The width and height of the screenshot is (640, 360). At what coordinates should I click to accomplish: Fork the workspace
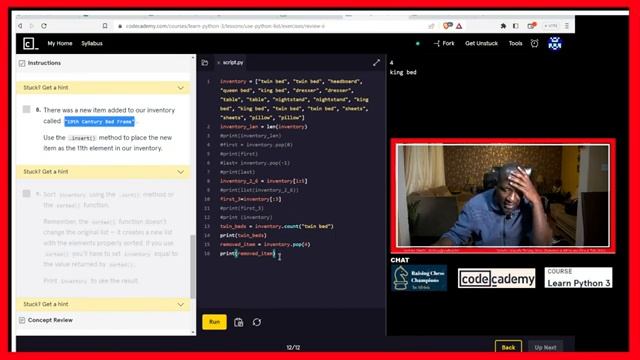pyautogui.click(x=444, y=43)
